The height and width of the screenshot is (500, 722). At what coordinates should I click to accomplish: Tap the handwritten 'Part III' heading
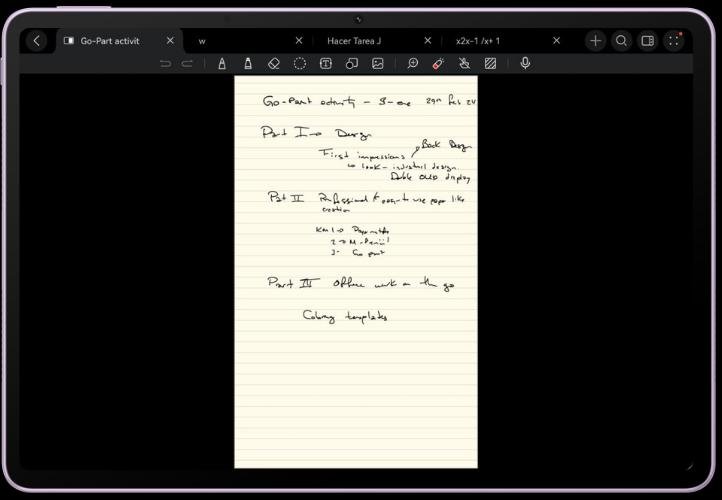pyautogui.click(x=293, y=282)
